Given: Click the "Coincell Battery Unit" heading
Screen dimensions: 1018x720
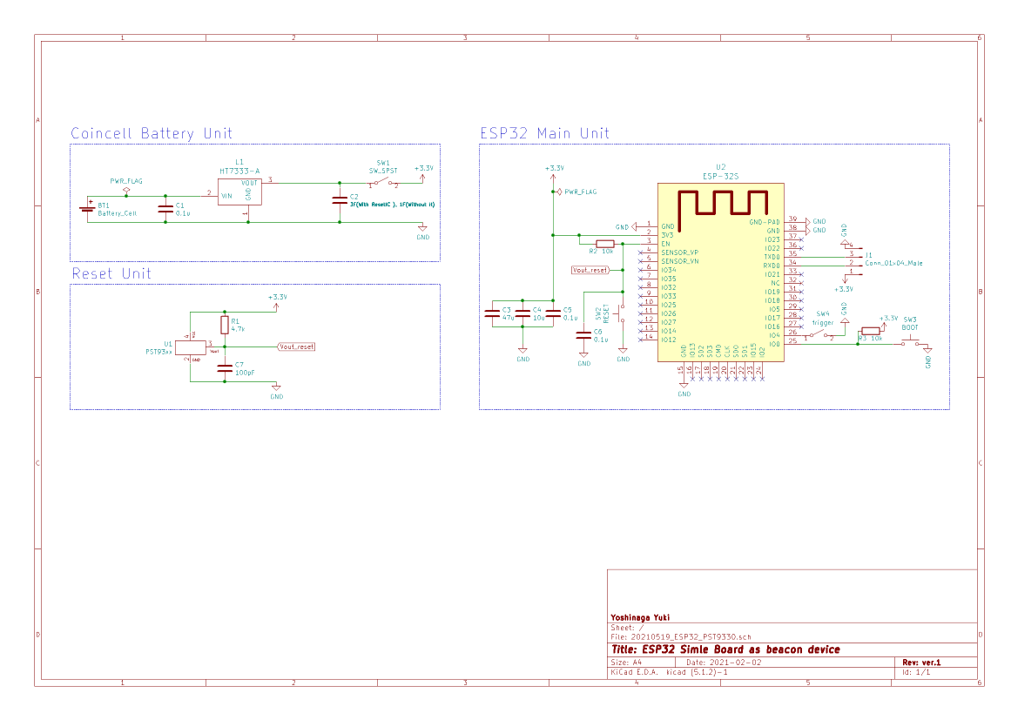Looking at the screenshot, I should pos(151,133).
